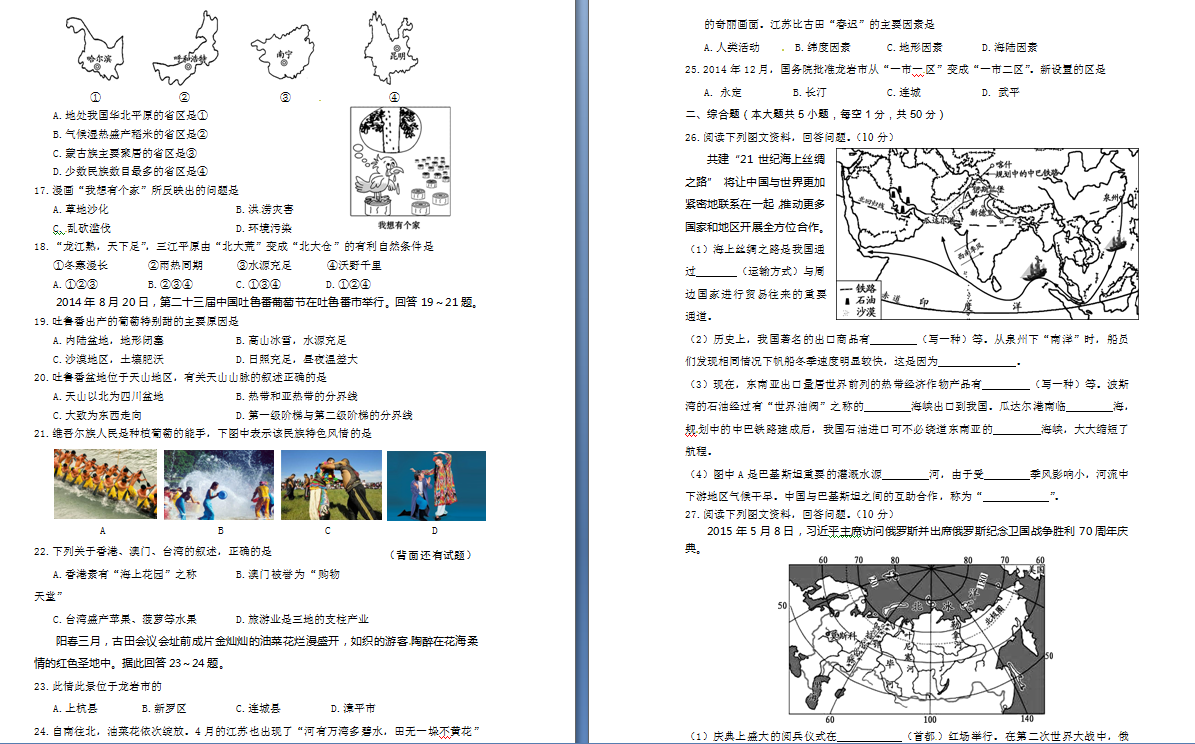The image size is (1195, 744).
Task: Click photo B of the water-splashing festival
Action: tap(219, 484)
